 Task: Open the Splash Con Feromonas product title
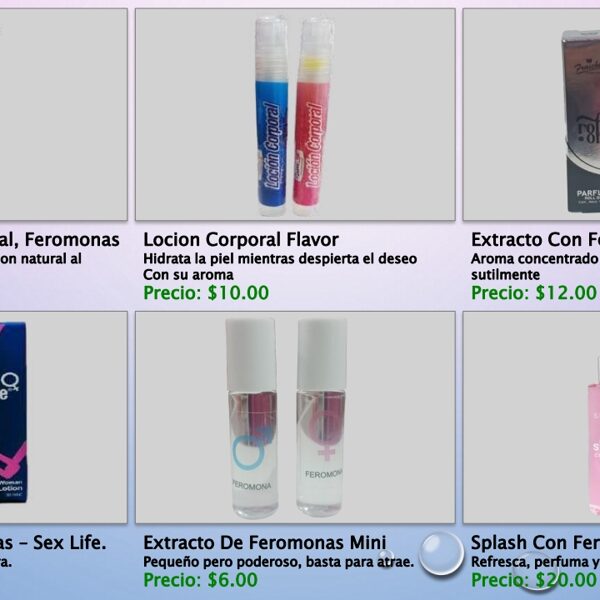(x=535, y=543)
